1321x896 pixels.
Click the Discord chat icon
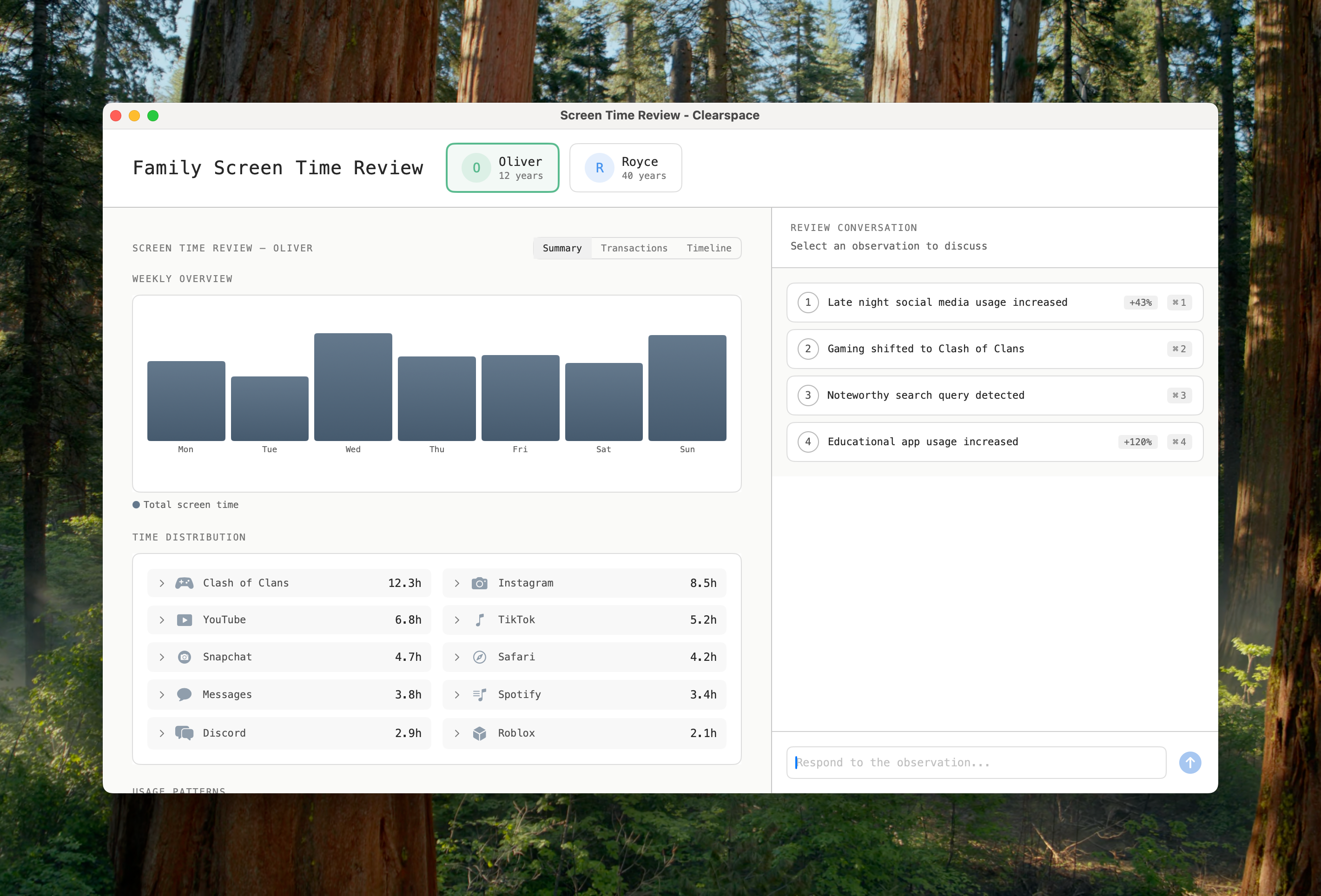pyautogui.click(x=185, y=733)
